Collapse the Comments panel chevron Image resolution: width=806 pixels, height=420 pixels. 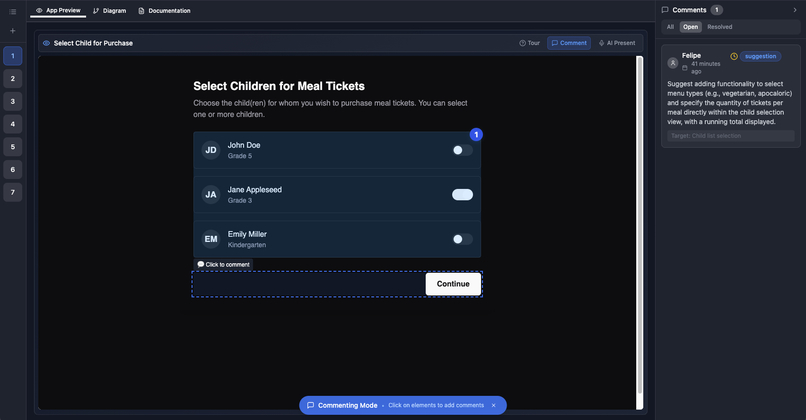pos(795,10)
